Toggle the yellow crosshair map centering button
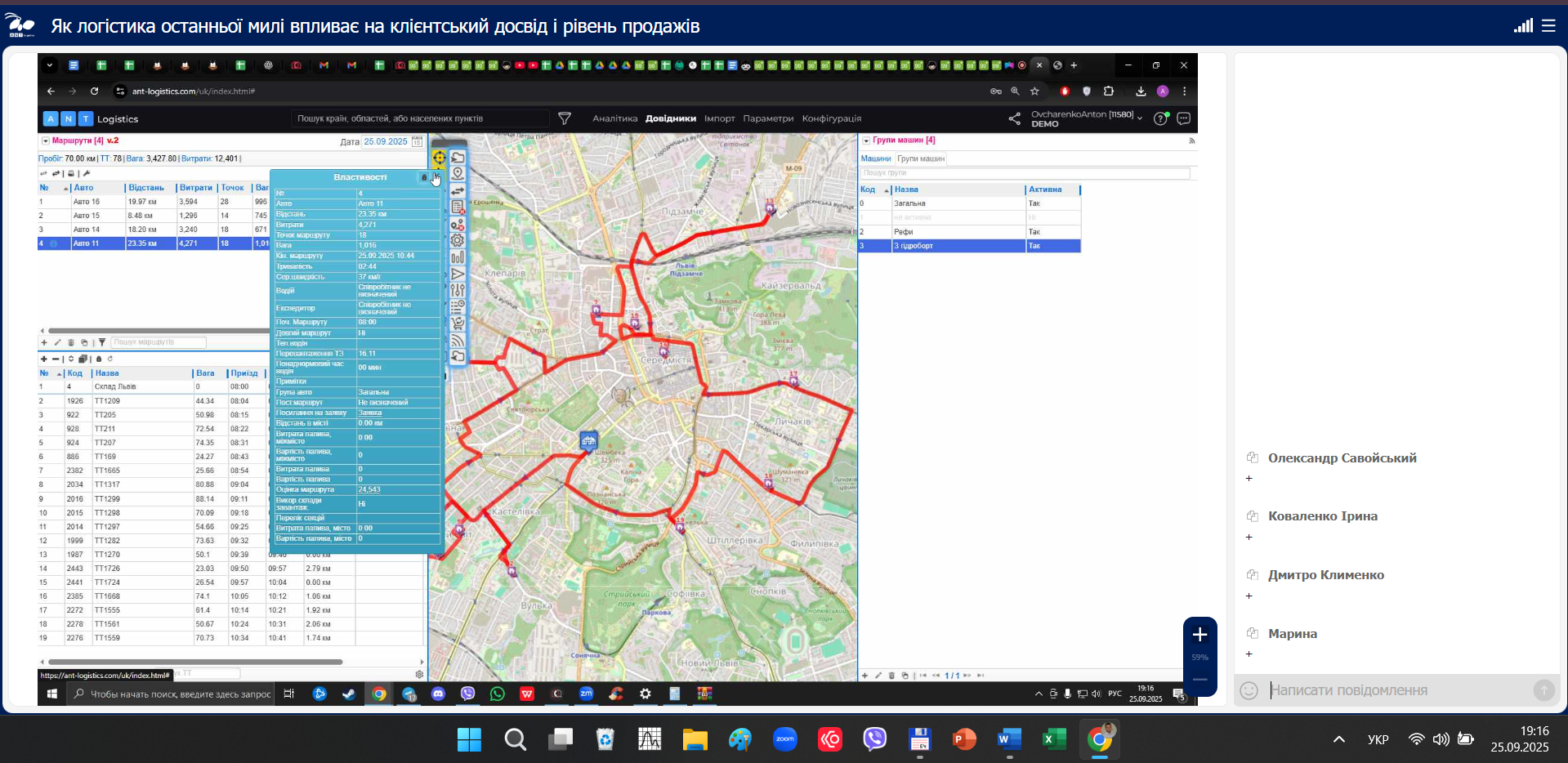The image size is (1568, 763). point(439,158)
